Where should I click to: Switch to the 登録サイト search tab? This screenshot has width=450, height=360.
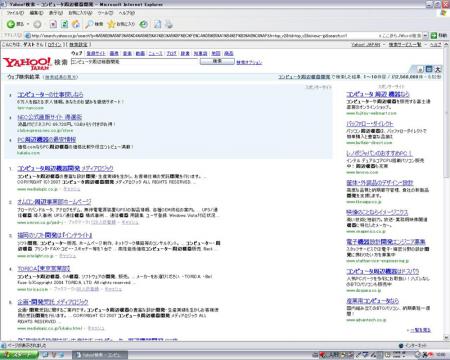96,53
